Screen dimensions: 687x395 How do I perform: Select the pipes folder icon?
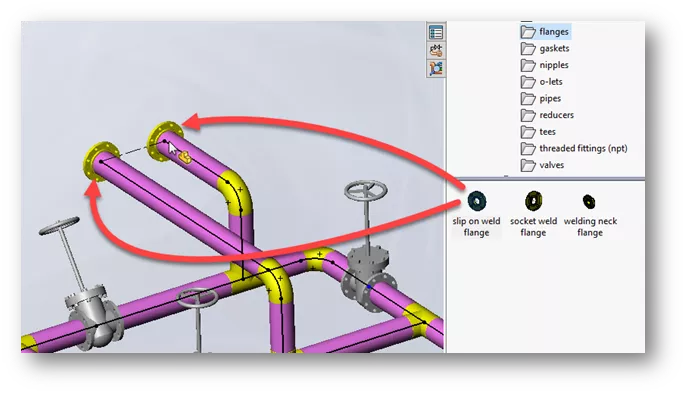(x=528, y=99)
